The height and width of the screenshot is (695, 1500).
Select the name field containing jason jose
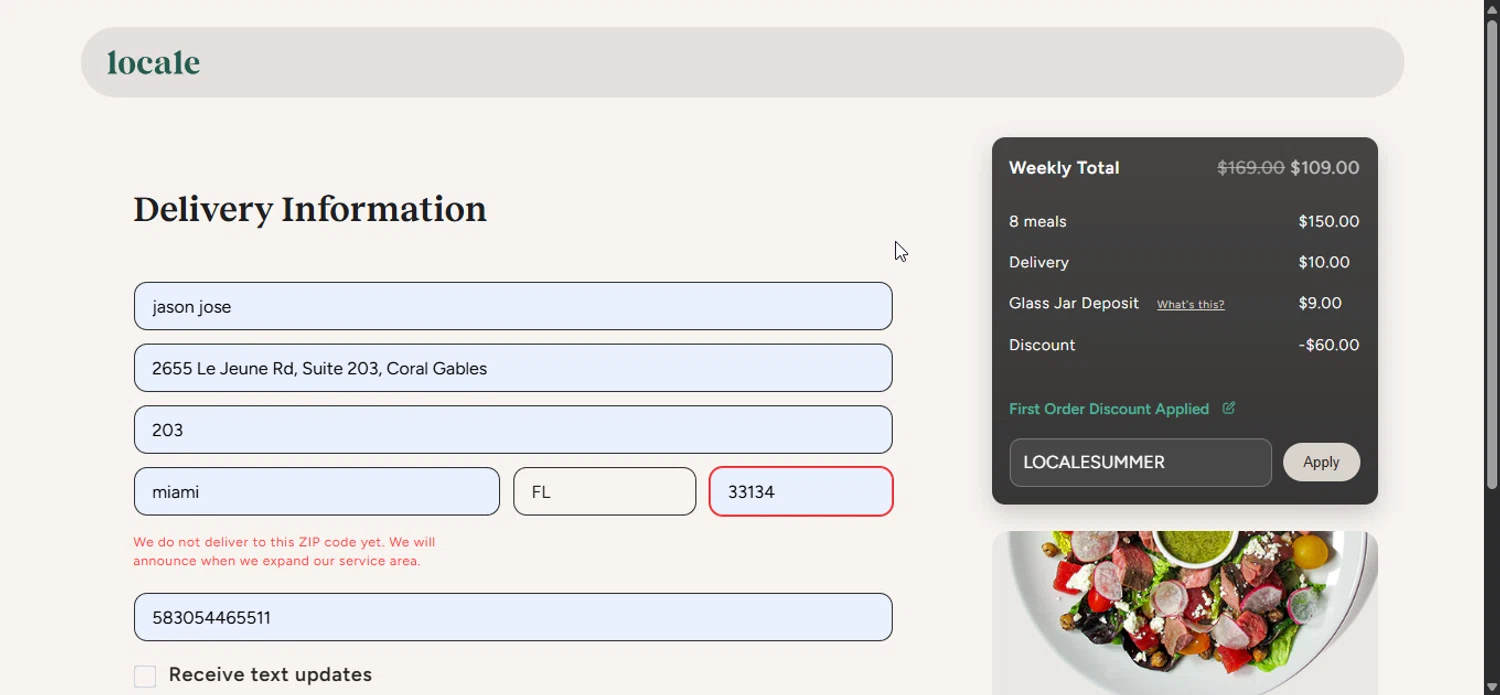513,306
